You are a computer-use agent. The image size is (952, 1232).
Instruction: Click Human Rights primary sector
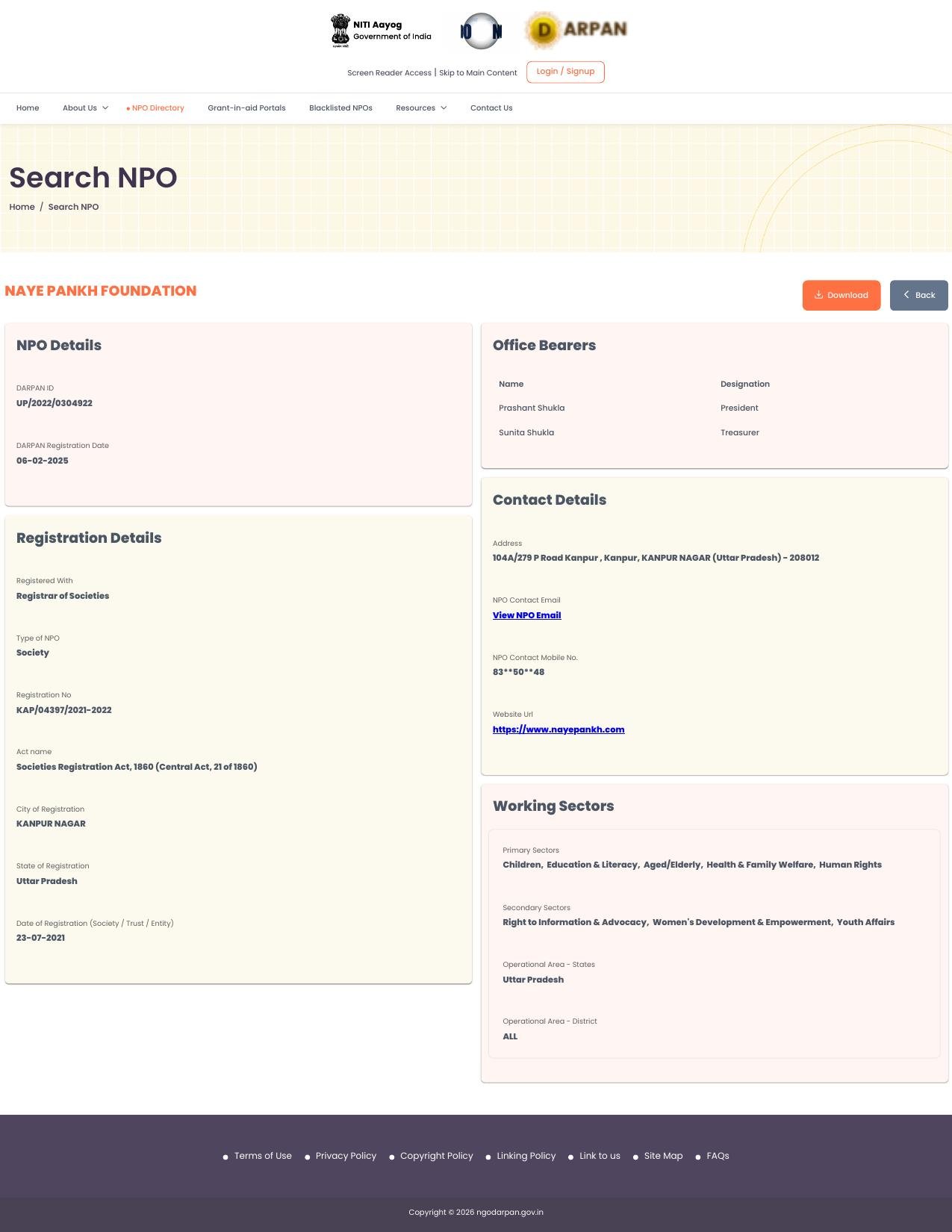point(850,865)
